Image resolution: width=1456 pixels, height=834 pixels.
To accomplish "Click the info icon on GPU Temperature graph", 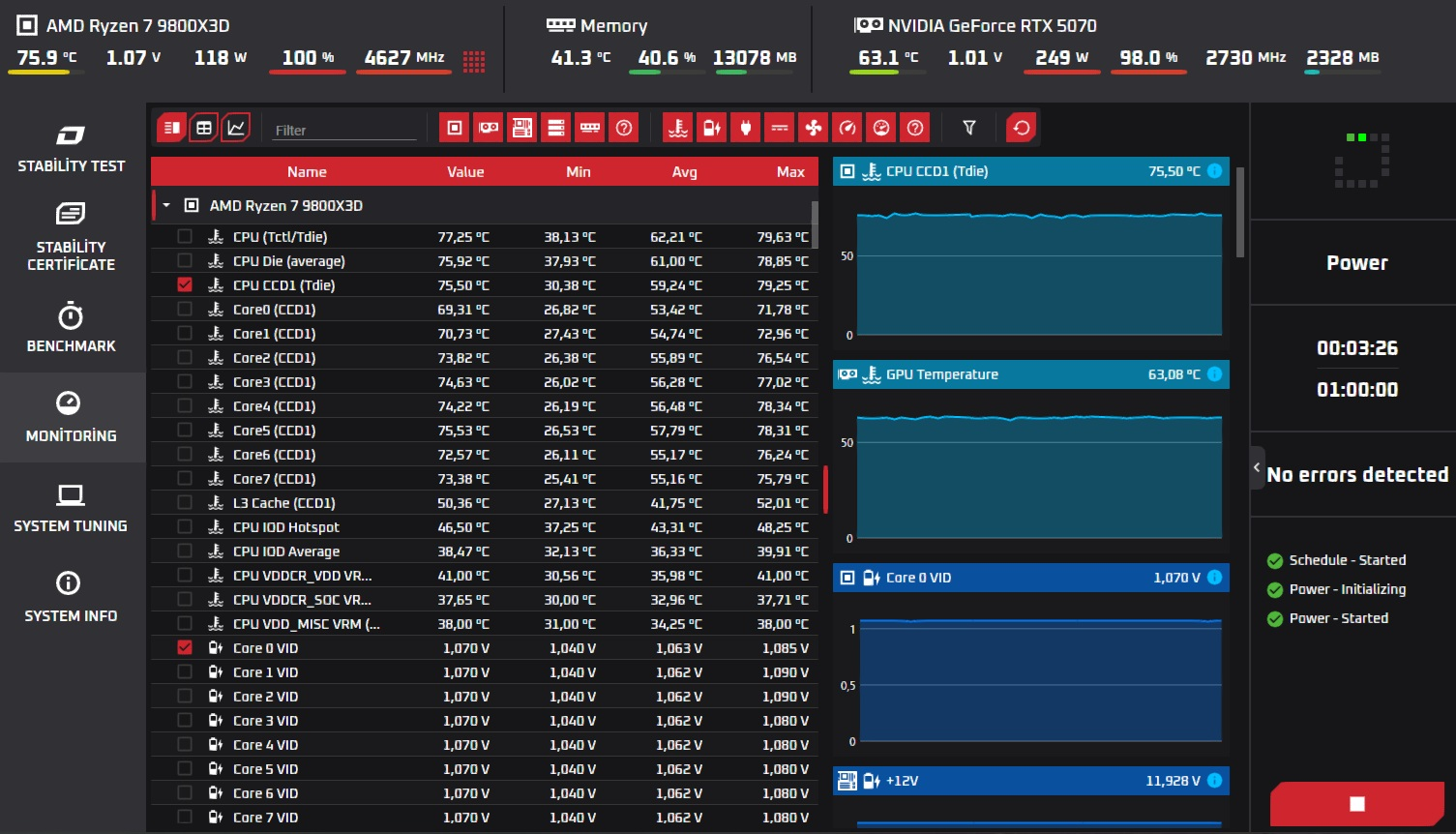I will pos(1215,374).
